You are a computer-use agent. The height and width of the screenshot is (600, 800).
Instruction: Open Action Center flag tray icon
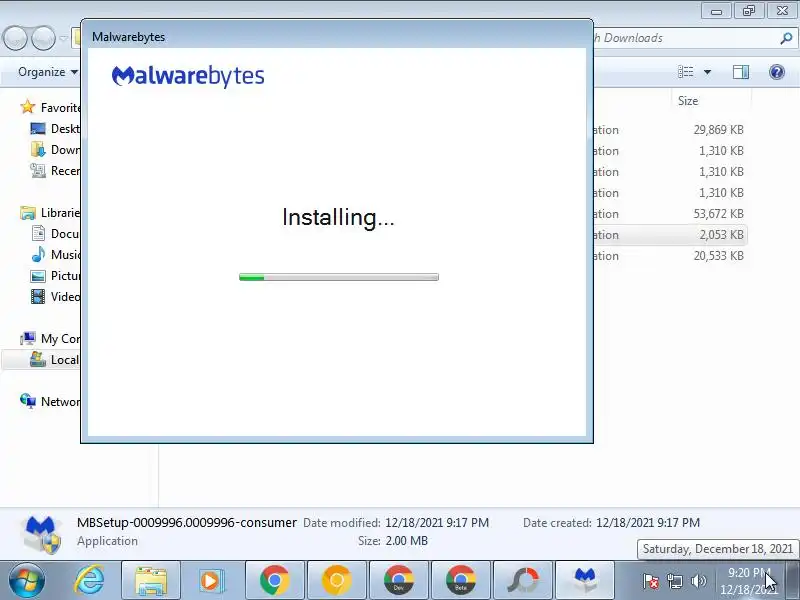click(651, 581)
